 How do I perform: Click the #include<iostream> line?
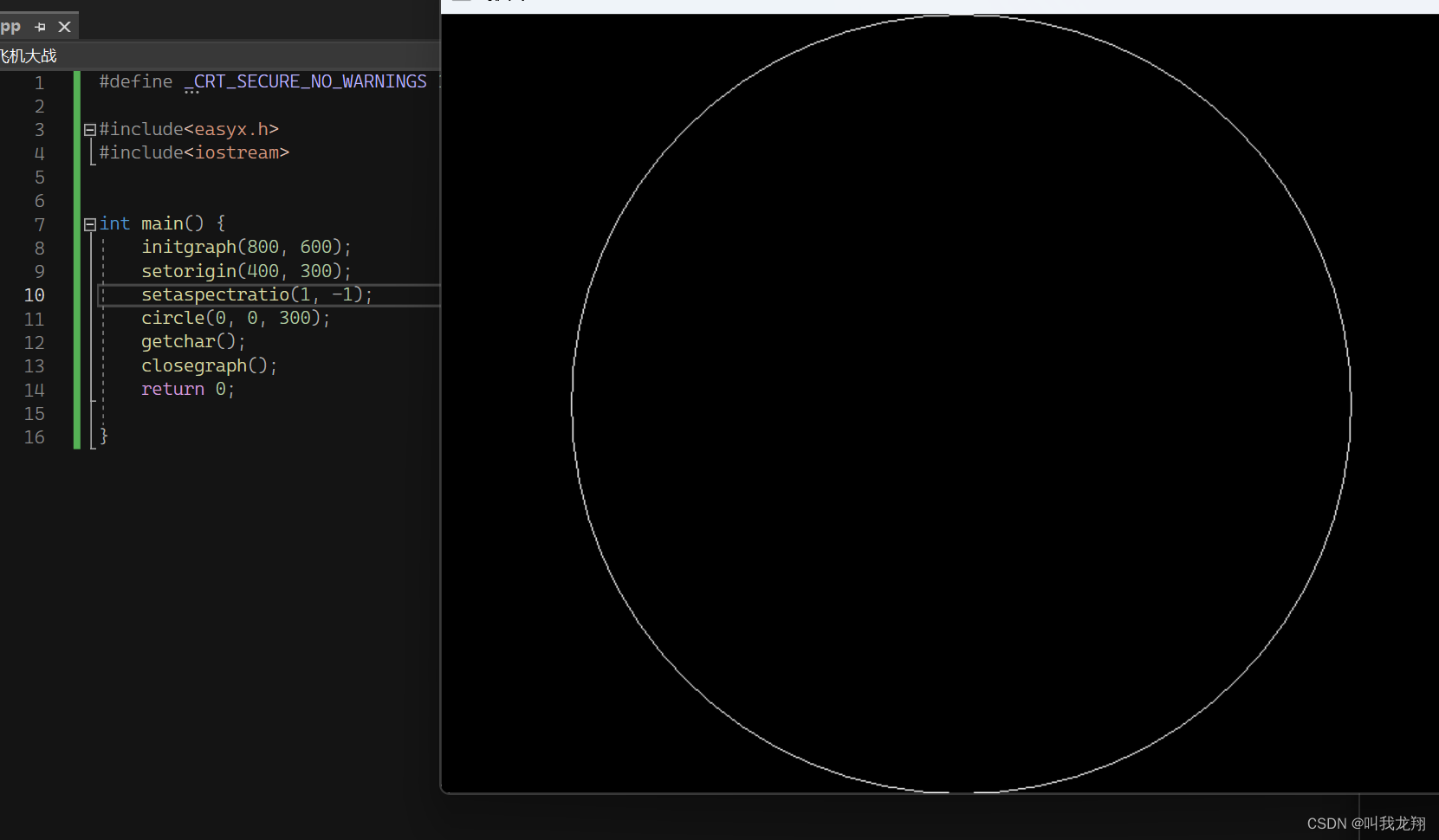pyautogui.click(x=194, y=152)
